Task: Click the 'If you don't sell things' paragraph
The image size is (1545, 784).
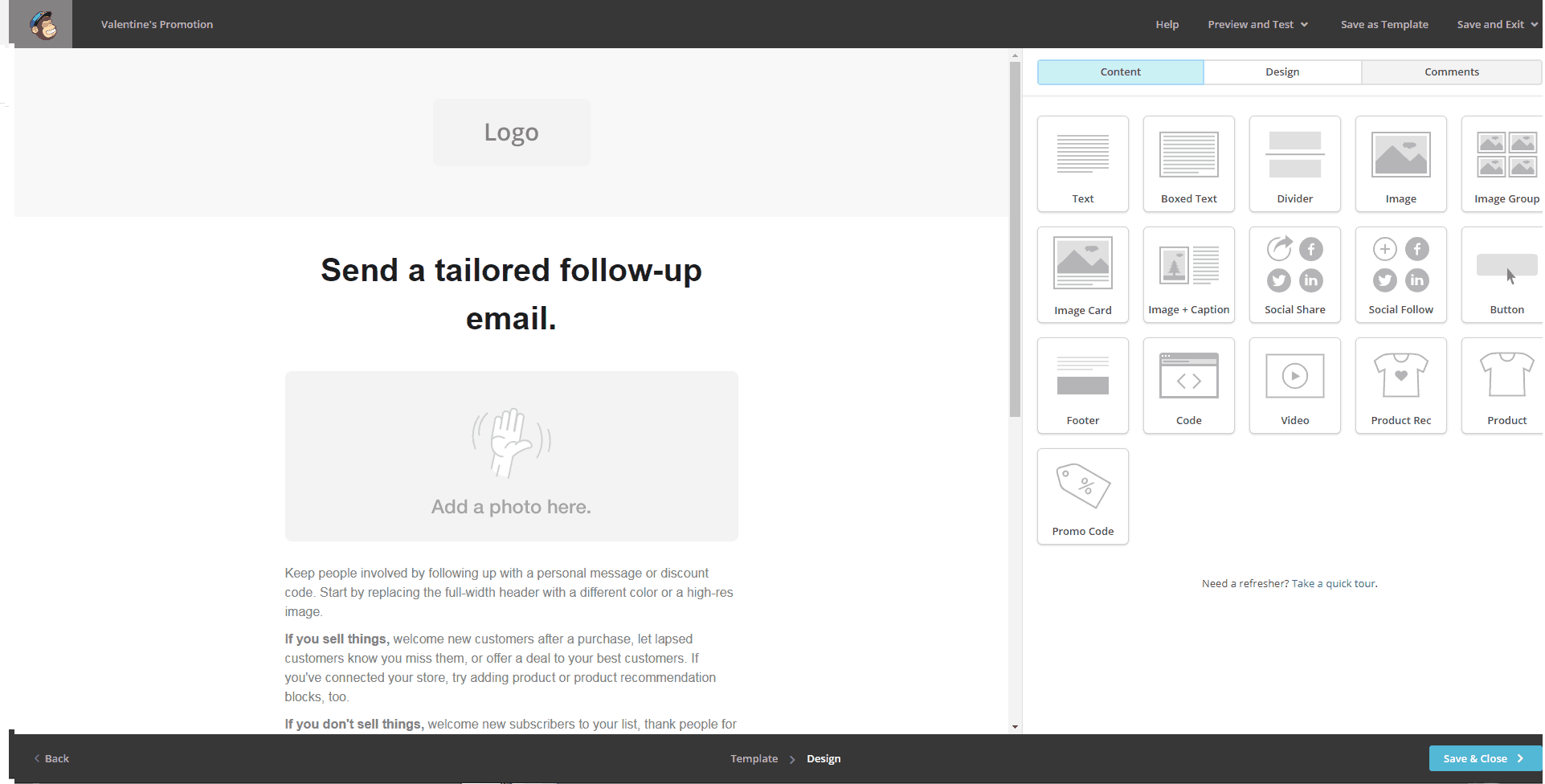Action: [x=510, y=724]
